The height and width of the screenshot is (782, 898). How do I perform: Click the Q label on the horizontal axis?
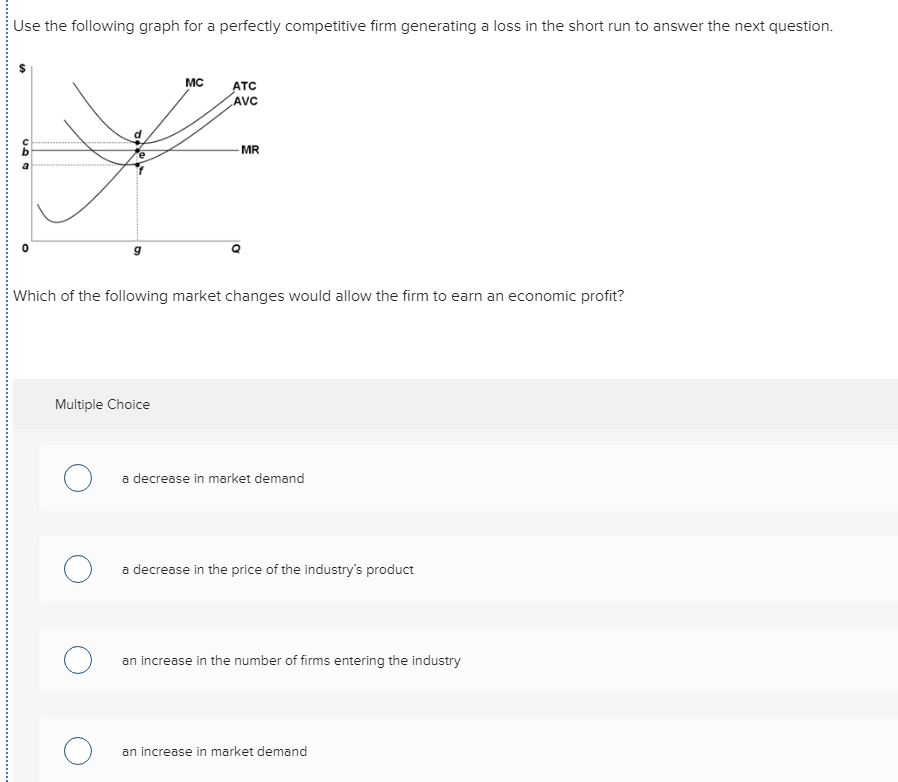point(236,247)
